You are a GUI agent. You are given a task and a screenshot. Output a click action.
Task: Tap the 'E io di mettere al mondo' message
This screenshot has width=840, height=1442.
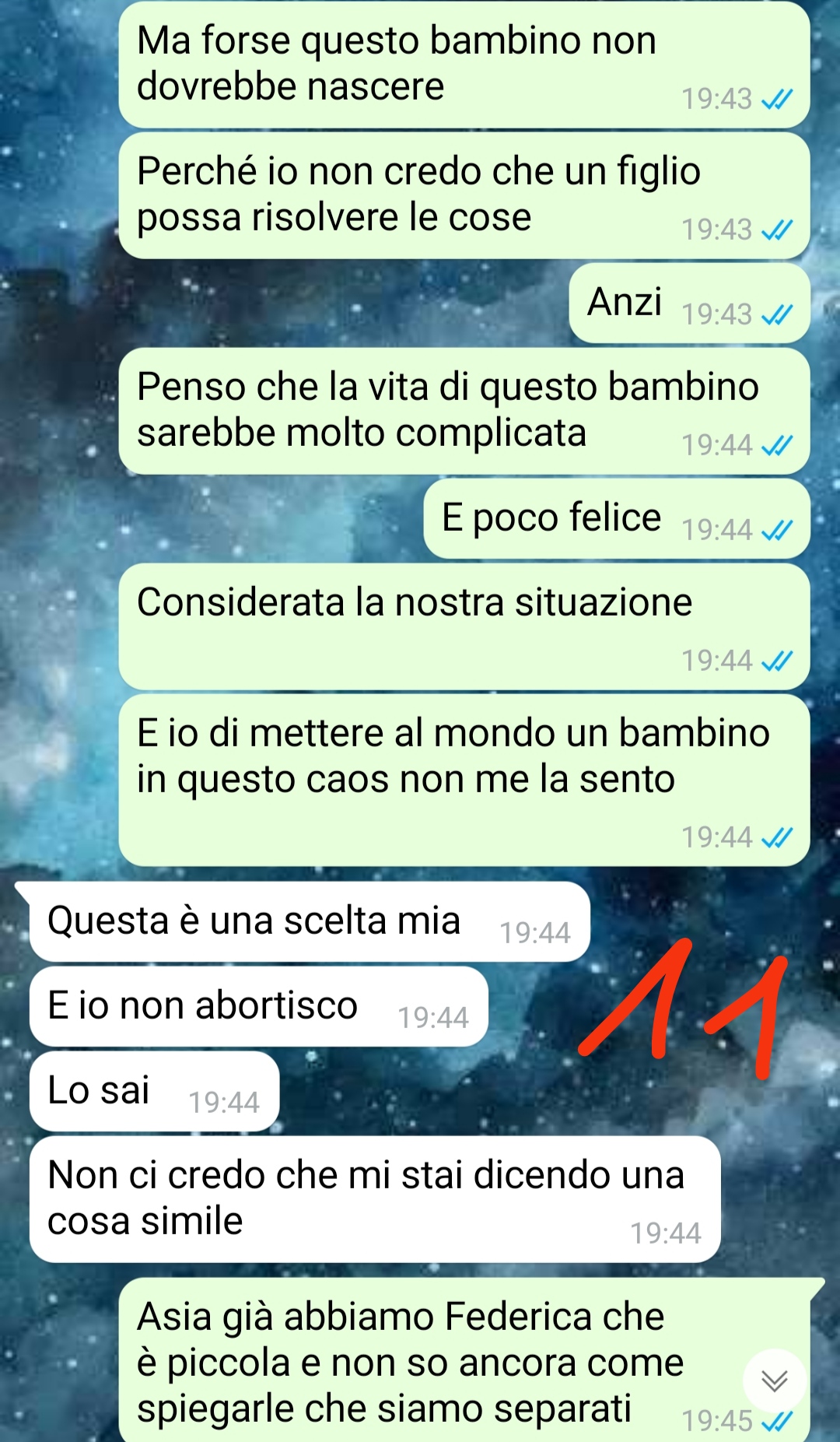[x=464, y=781]
